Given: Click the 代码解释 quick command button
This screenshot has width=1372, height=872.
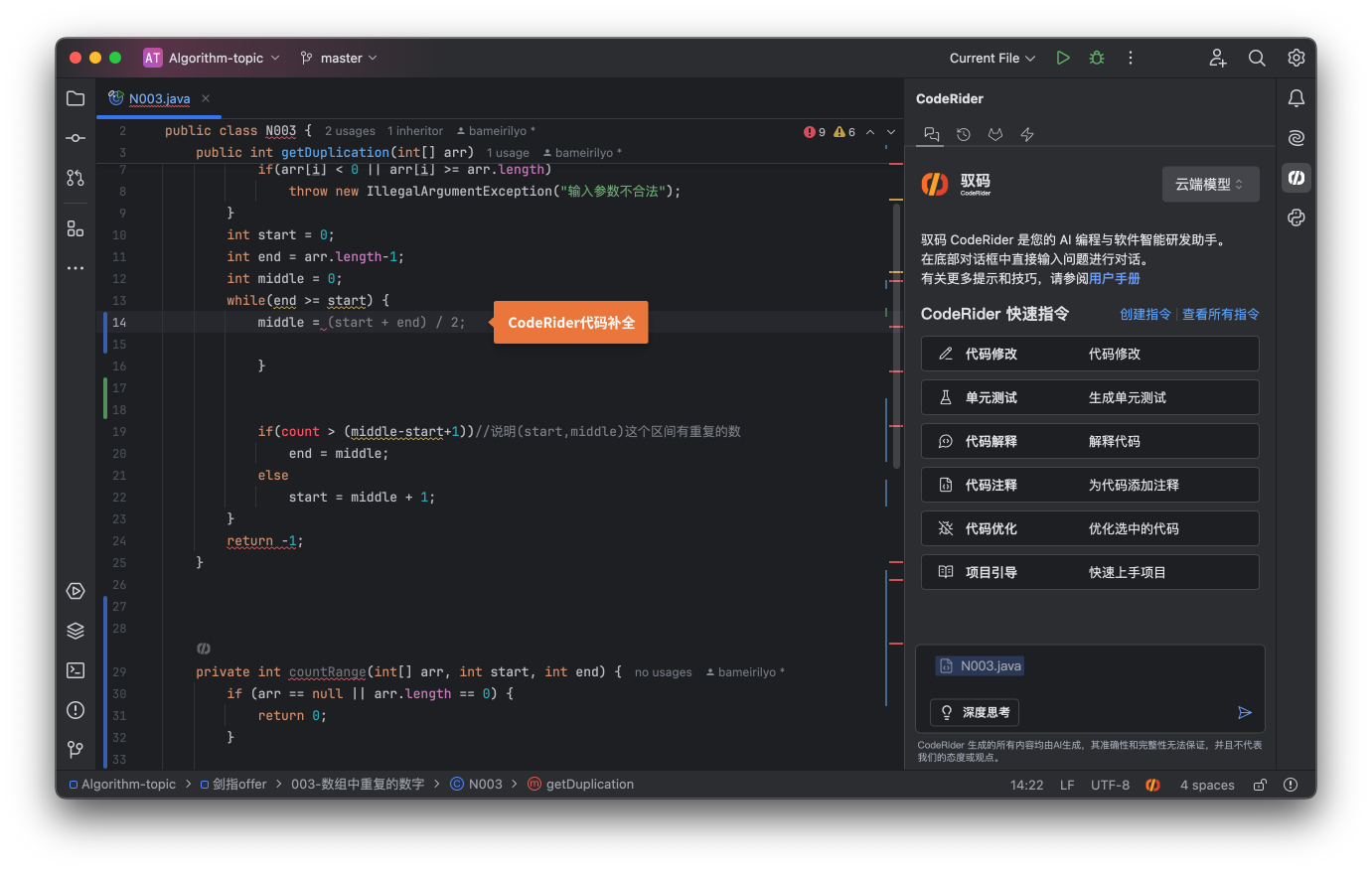Looking at the screenshot, I should 1090,441.
